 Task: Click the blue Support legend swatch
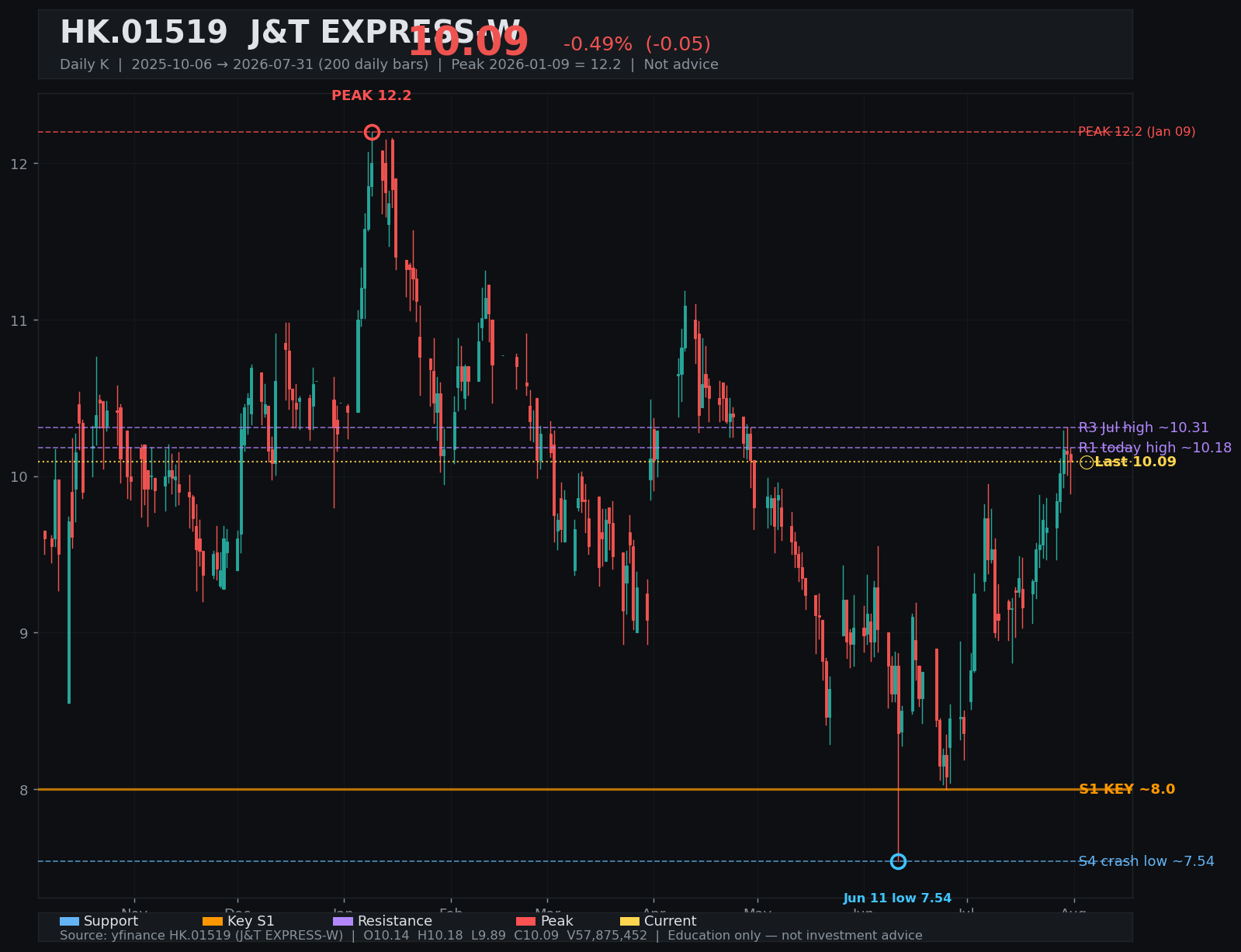coord(69,922)
